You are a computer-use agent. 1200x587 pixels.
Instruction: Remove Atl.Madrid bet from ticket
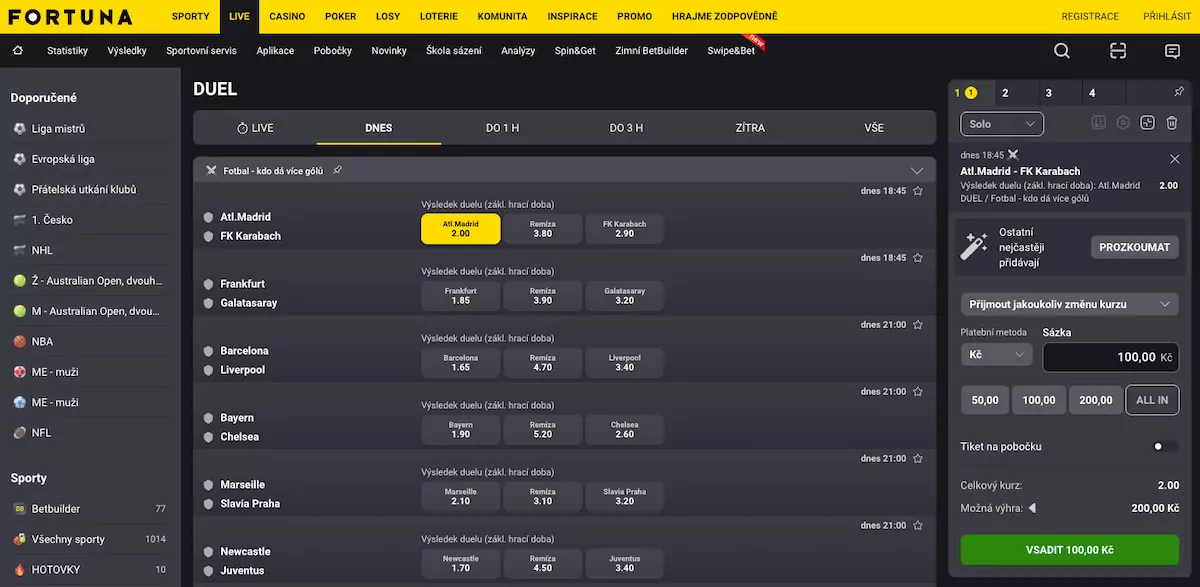tap(1174, 158)
